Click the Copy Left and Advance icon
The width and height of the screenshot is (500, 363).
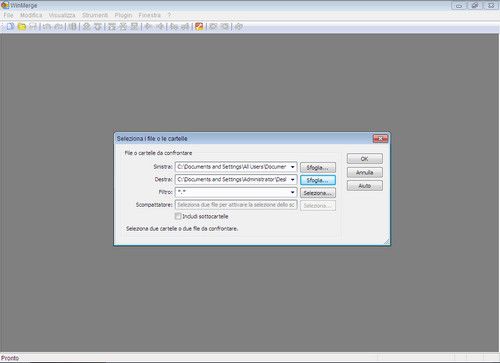pos(185,26)
